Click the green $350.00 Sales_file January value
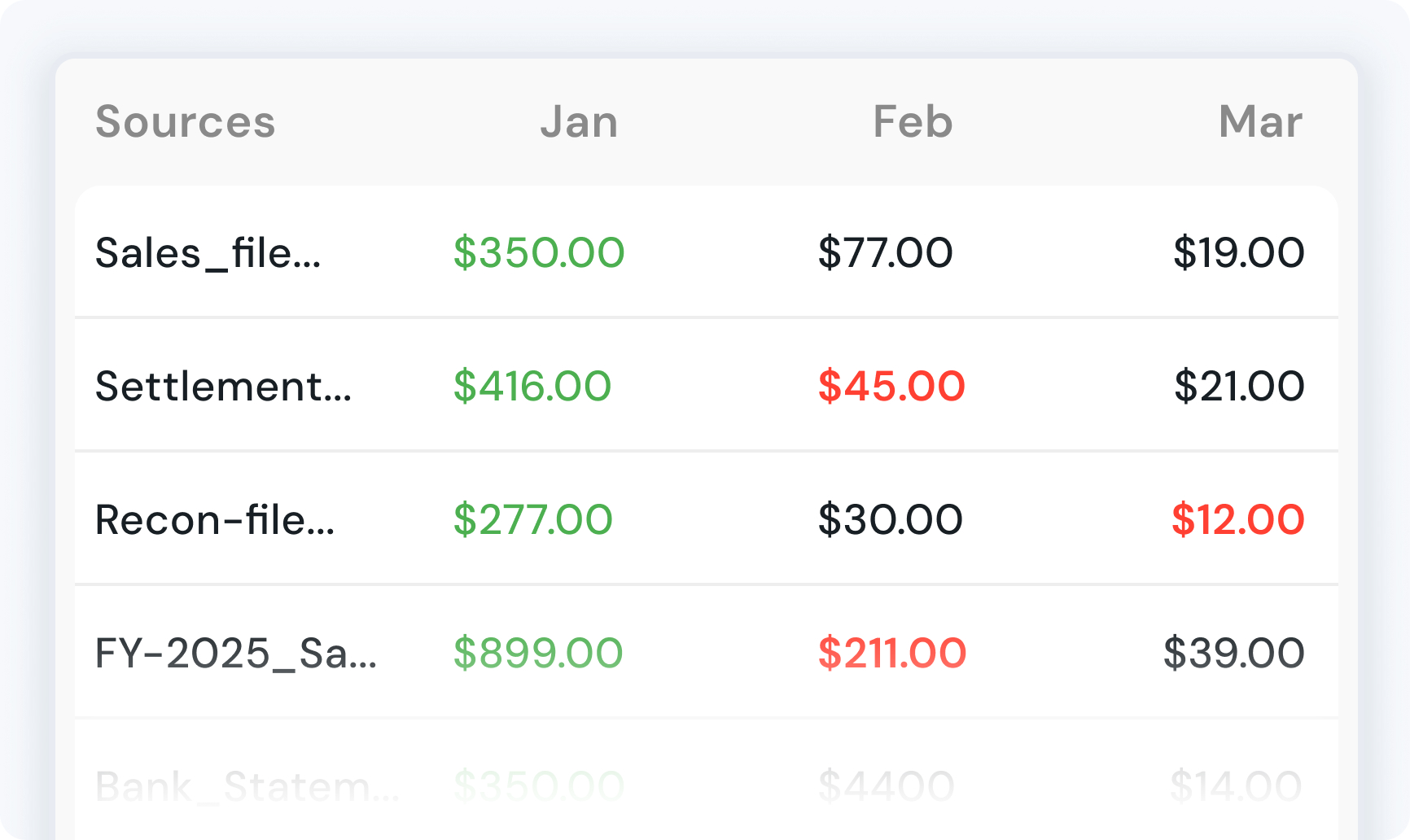 coord(539,252)
